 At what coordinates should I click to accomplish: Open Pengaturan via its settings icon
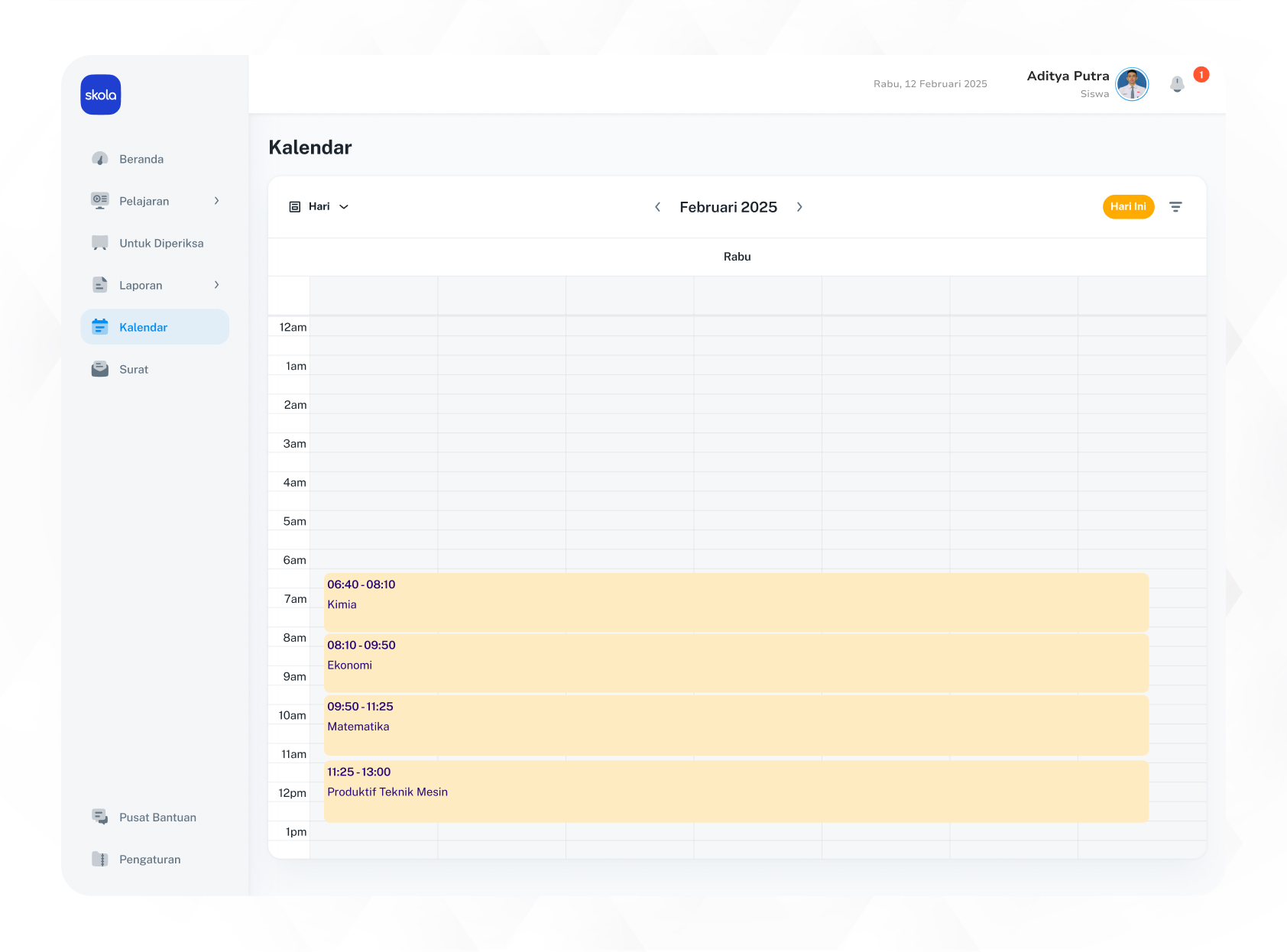100,859
